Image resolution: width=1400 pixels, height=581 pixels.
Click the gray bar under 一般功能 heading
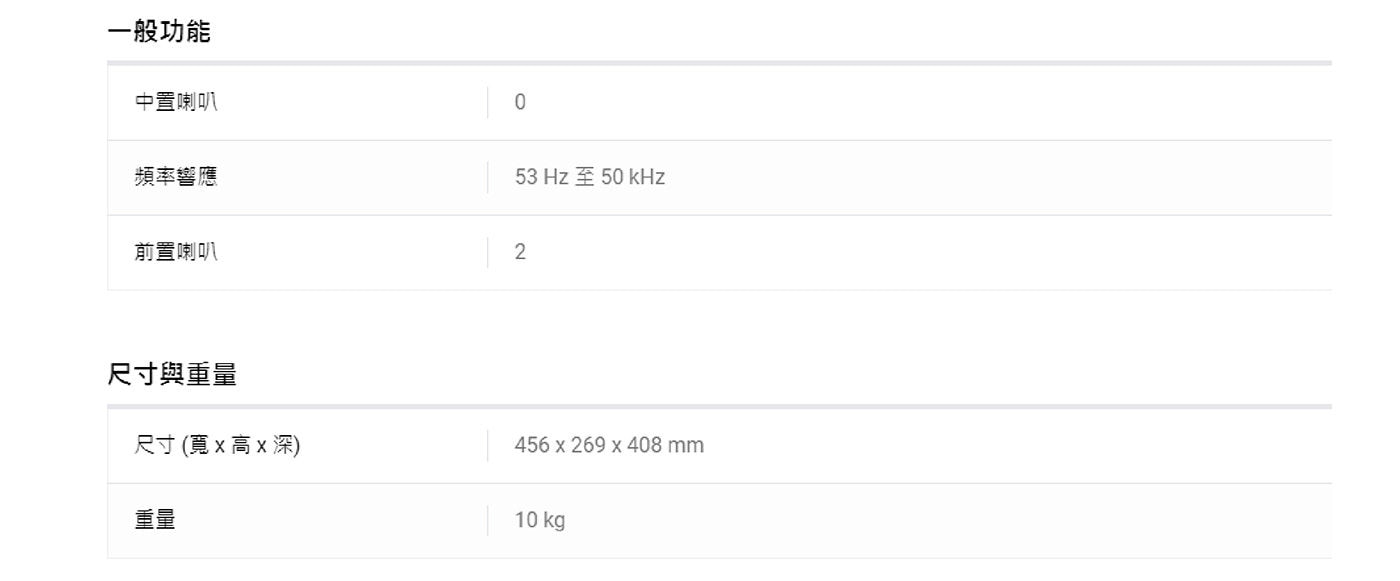pyautogui.click(x=719, y=63)
